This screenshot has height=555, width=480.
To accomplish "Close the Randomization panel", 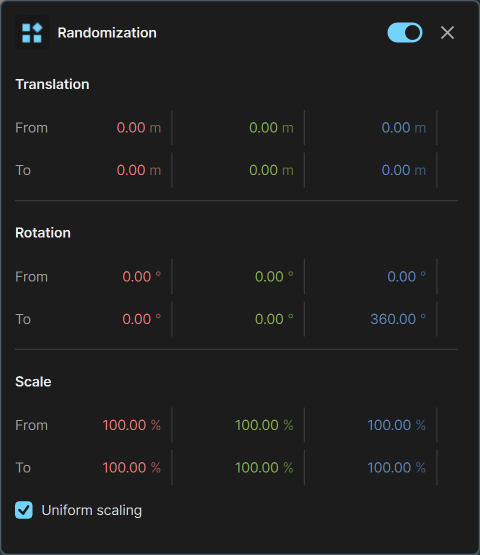I will coord(447,33).
